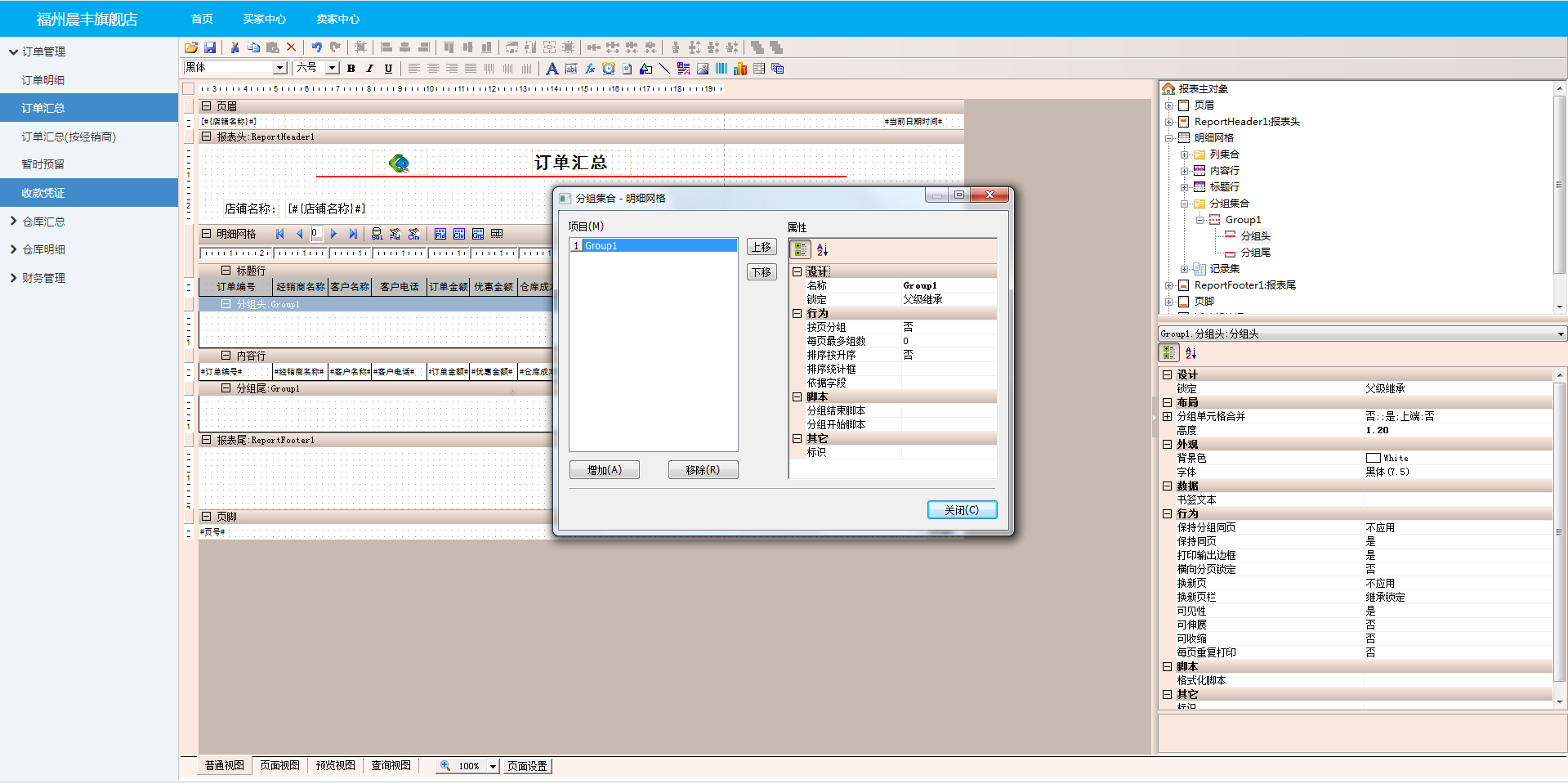
Task: Insert a field box (abl icon)
Action: pos(570,69)
